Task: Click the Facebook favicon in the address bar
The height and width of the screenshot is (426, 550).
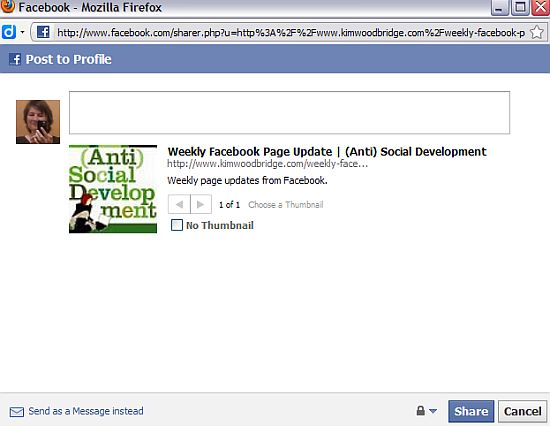Action: tap(43, 32)
